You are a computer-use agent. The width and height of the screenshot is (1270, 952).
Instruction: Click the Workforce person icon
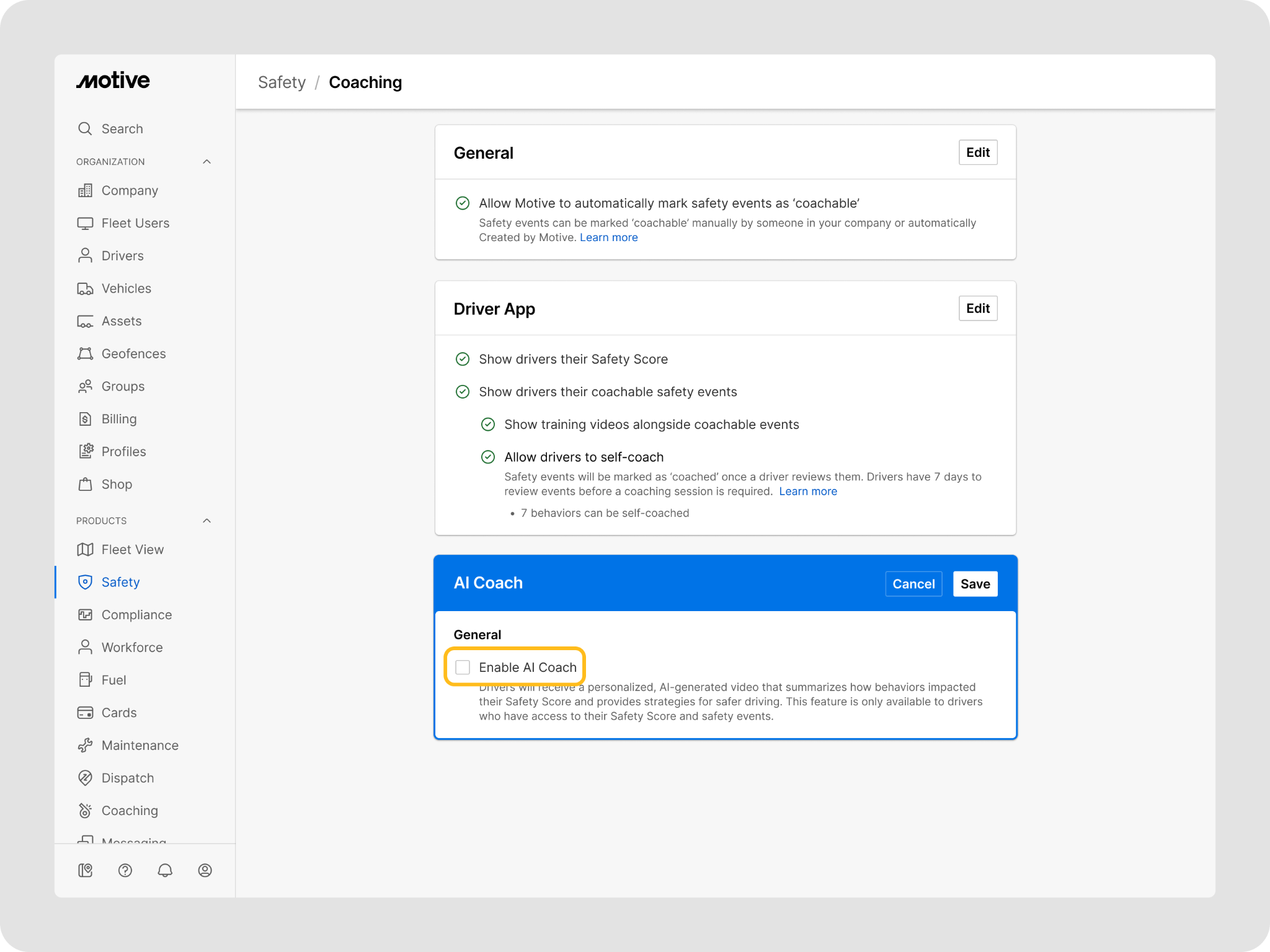tap(85, 647)
